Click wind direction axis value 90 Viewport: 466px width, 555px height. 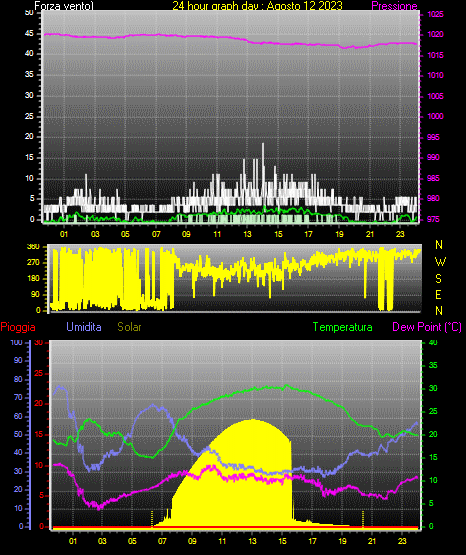[35, 294]
